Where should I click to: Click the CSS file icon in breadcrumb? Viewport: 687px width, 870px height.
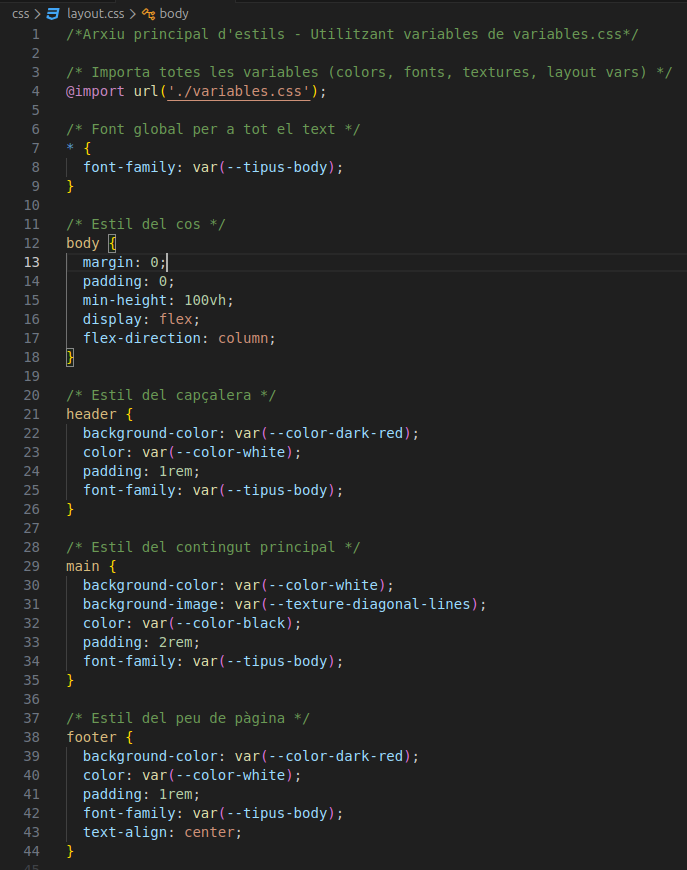tap(54, 14)
